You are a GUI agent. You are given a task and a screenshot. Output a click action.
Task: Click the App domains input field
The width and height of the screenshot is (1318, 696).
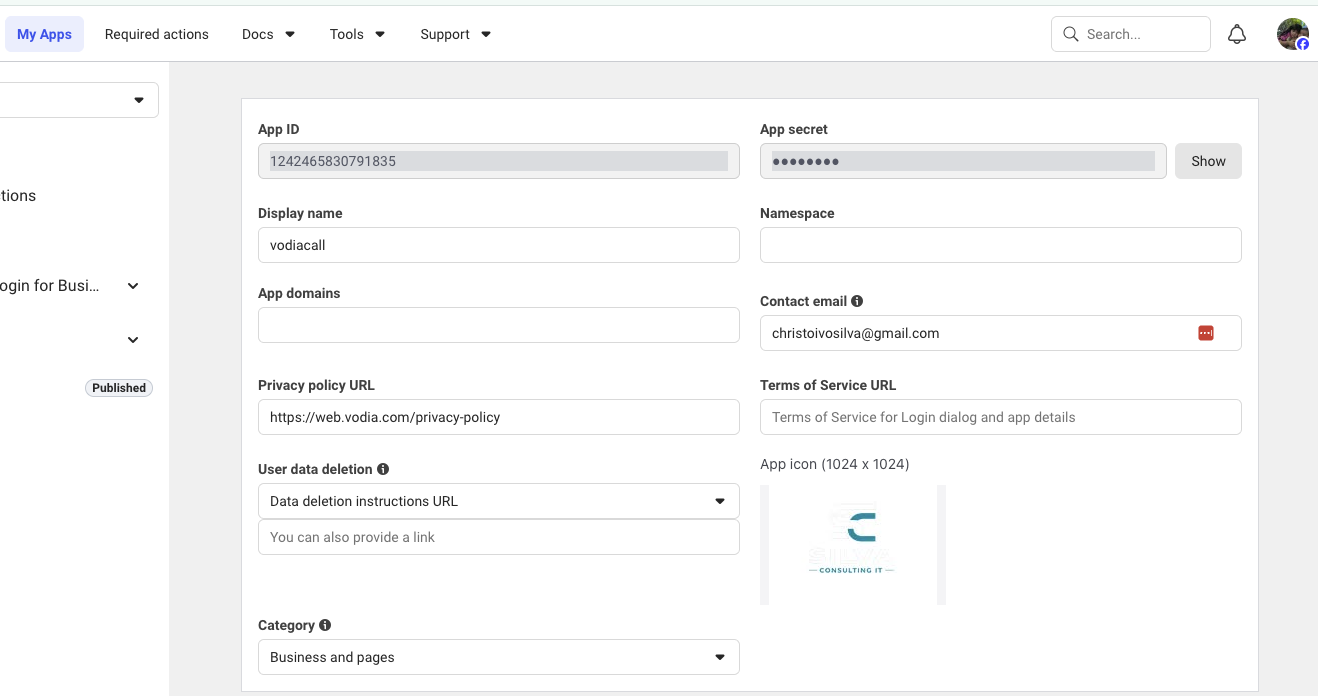point(498,325)
